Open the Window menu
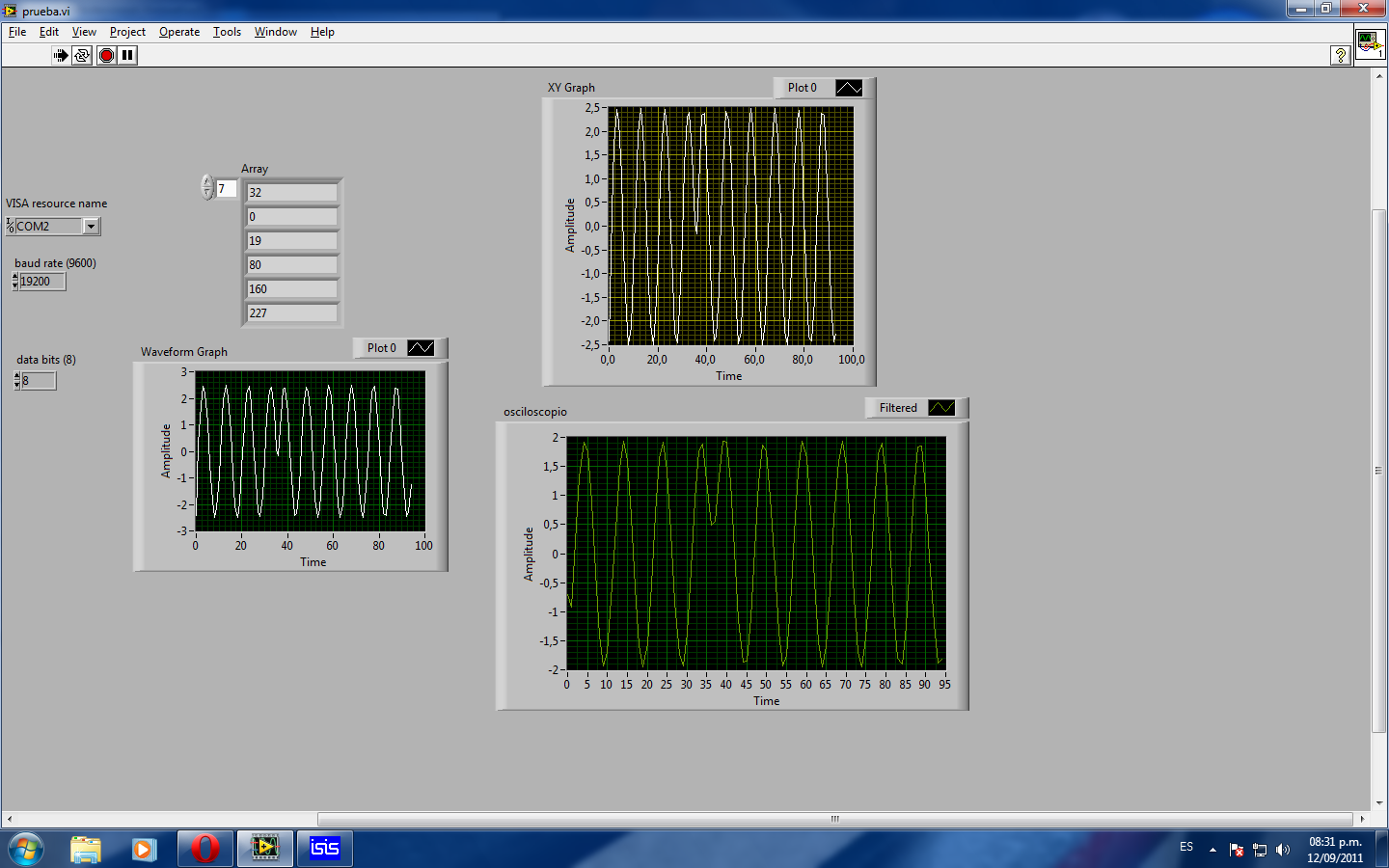1389x868 pixels. click(x=275, y=32)
